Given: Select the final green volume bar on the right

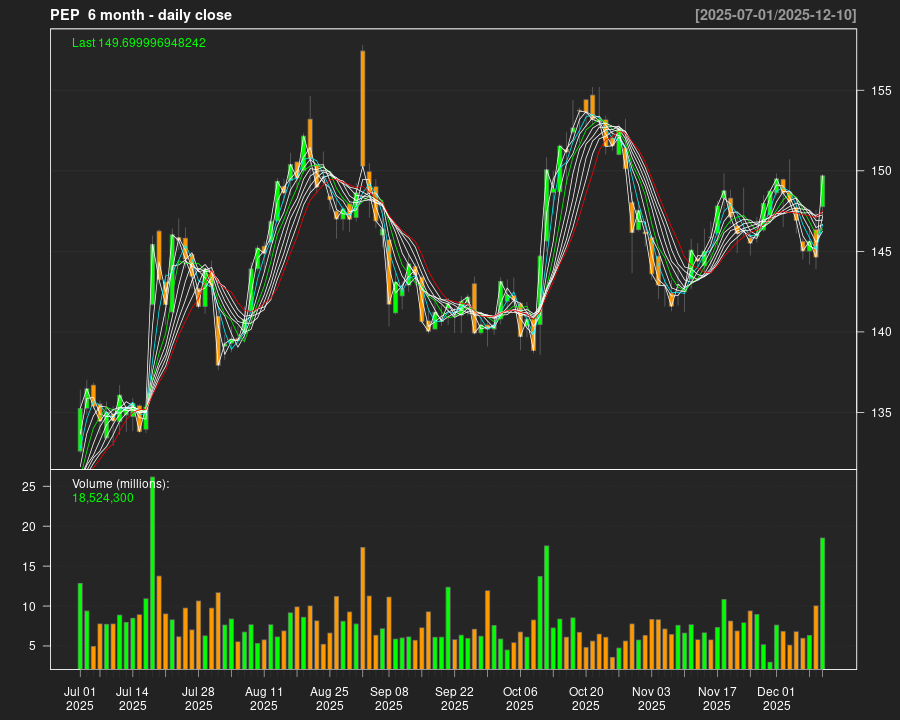Looking at the screenshot, I should coord(822,603).
